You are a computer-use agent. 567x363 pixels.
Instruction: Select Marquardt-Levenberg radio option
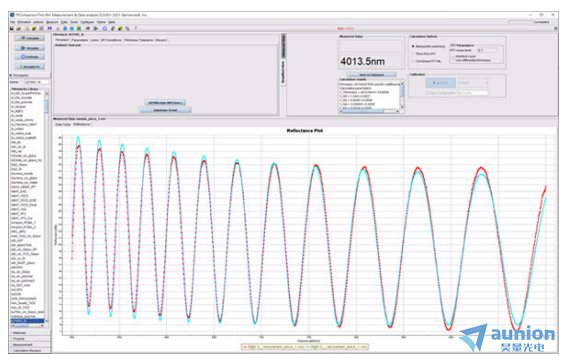[429, 46]
